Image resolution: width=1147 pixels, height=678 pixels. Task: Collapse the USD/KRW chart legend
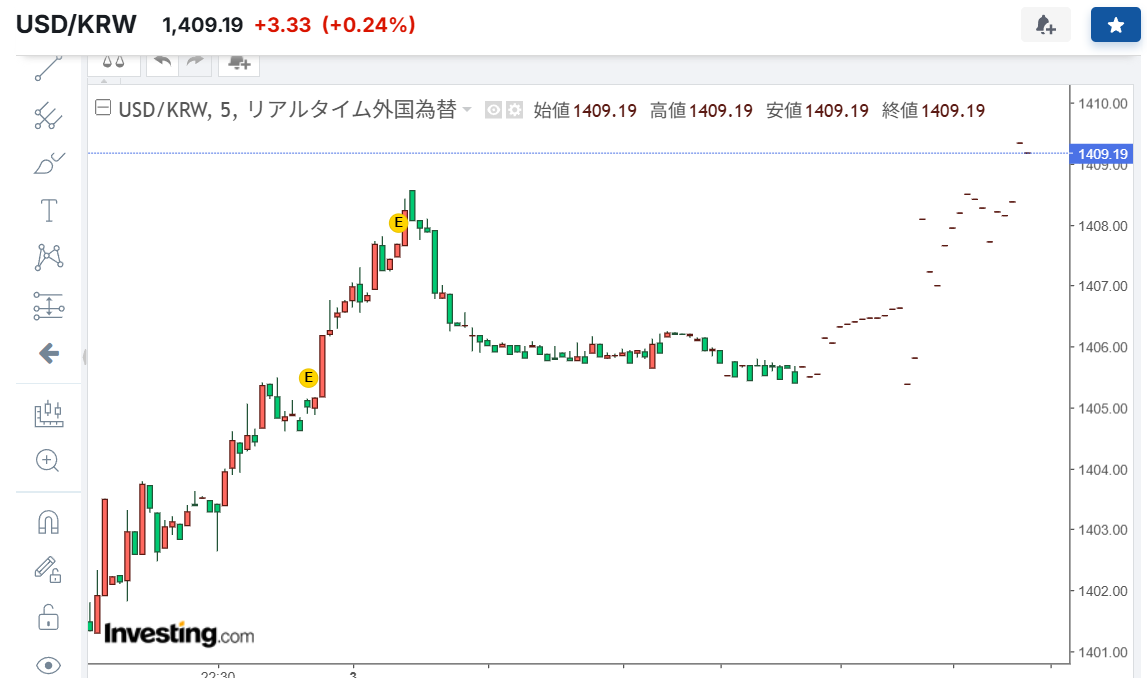tap(102, 110)
